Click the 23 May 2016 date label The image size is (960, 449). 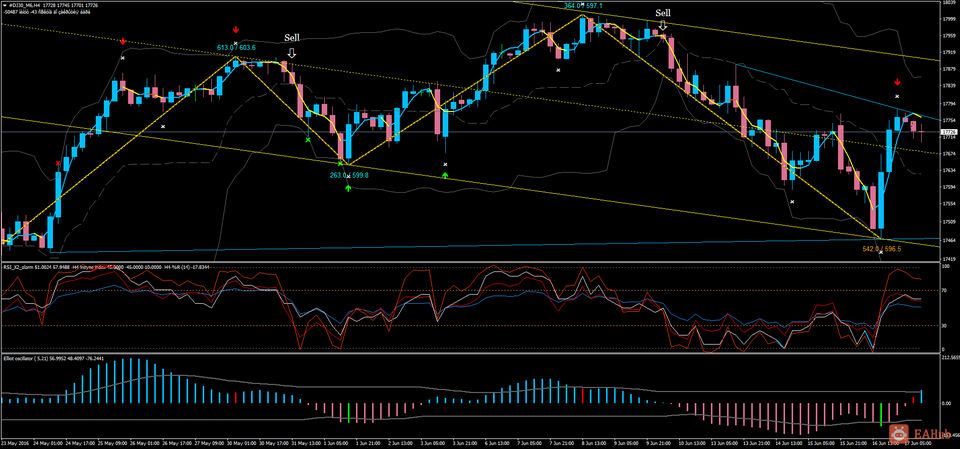click(15, 443)
